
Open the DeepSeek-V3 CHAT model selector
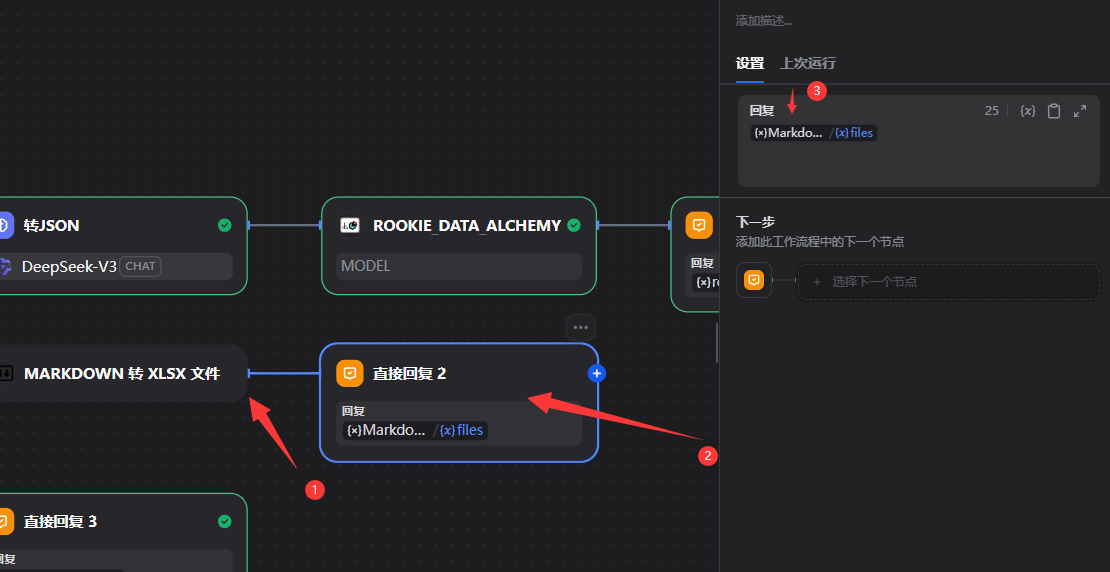pyautogui.click(x=115, y=266)
